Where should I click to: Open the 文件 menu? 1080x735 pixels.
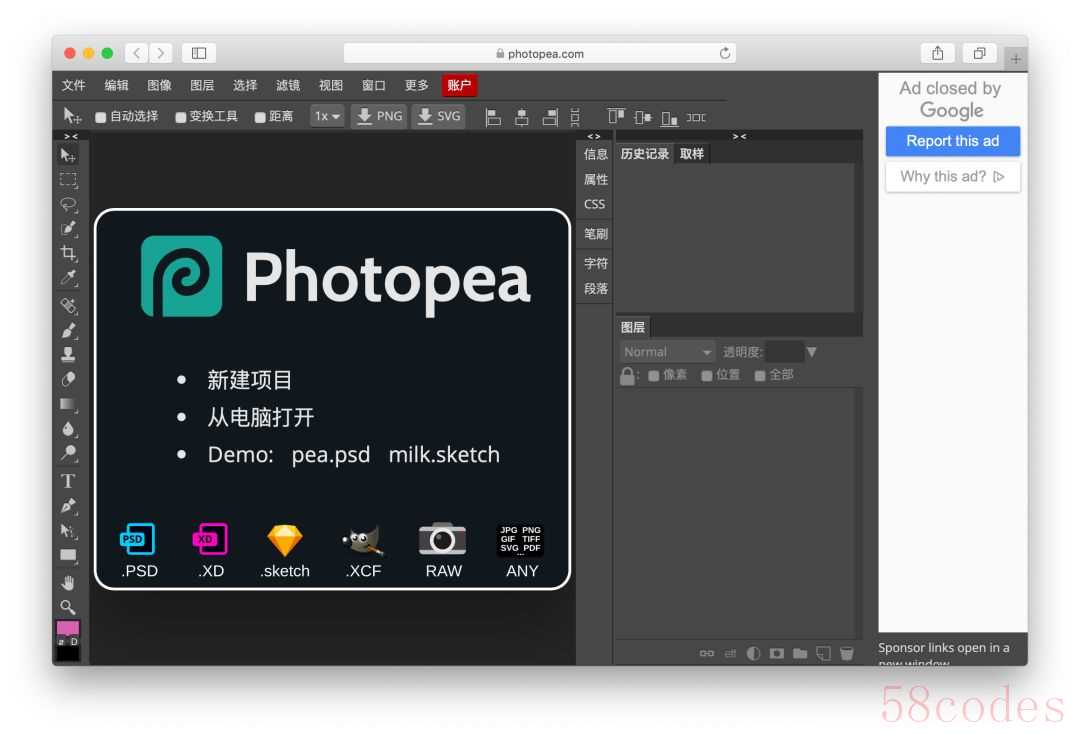point(73,85)
